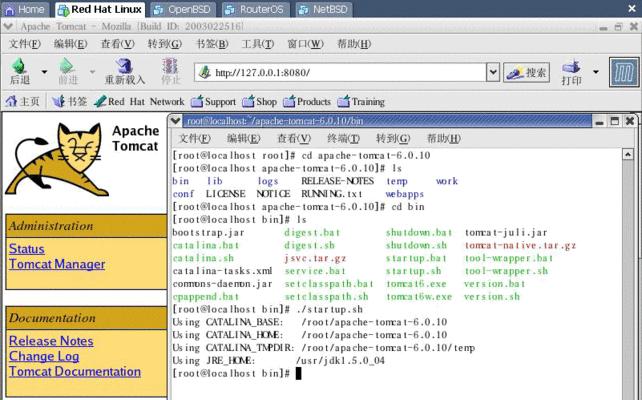Minimize the terminal window
This screenshot has height=400, width=642.
click(x=600, y=121)
